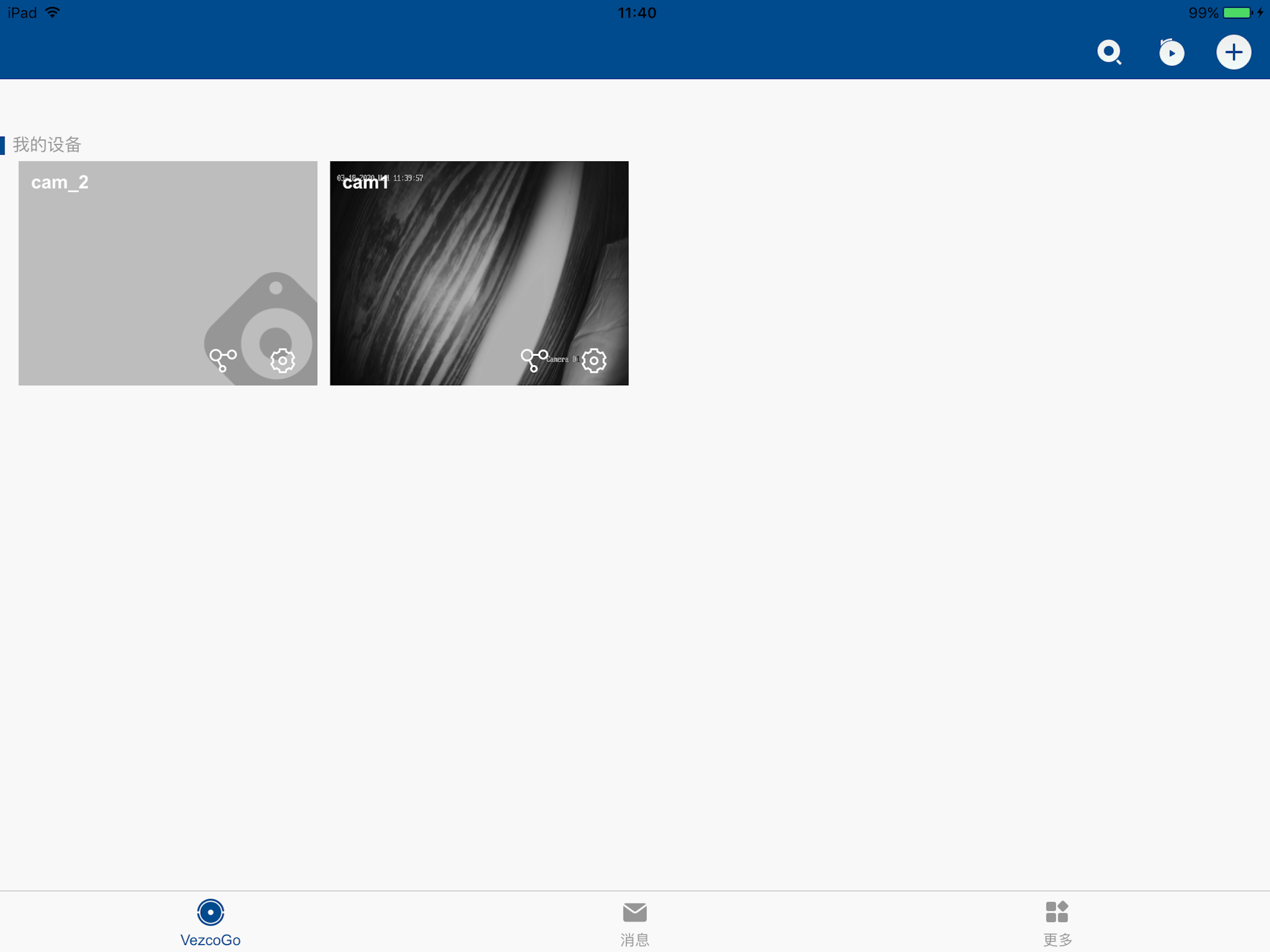The width and height of the screenshot is (1270, 952).
Task: Open the share icon on cam1
Action: coord(535,360)
